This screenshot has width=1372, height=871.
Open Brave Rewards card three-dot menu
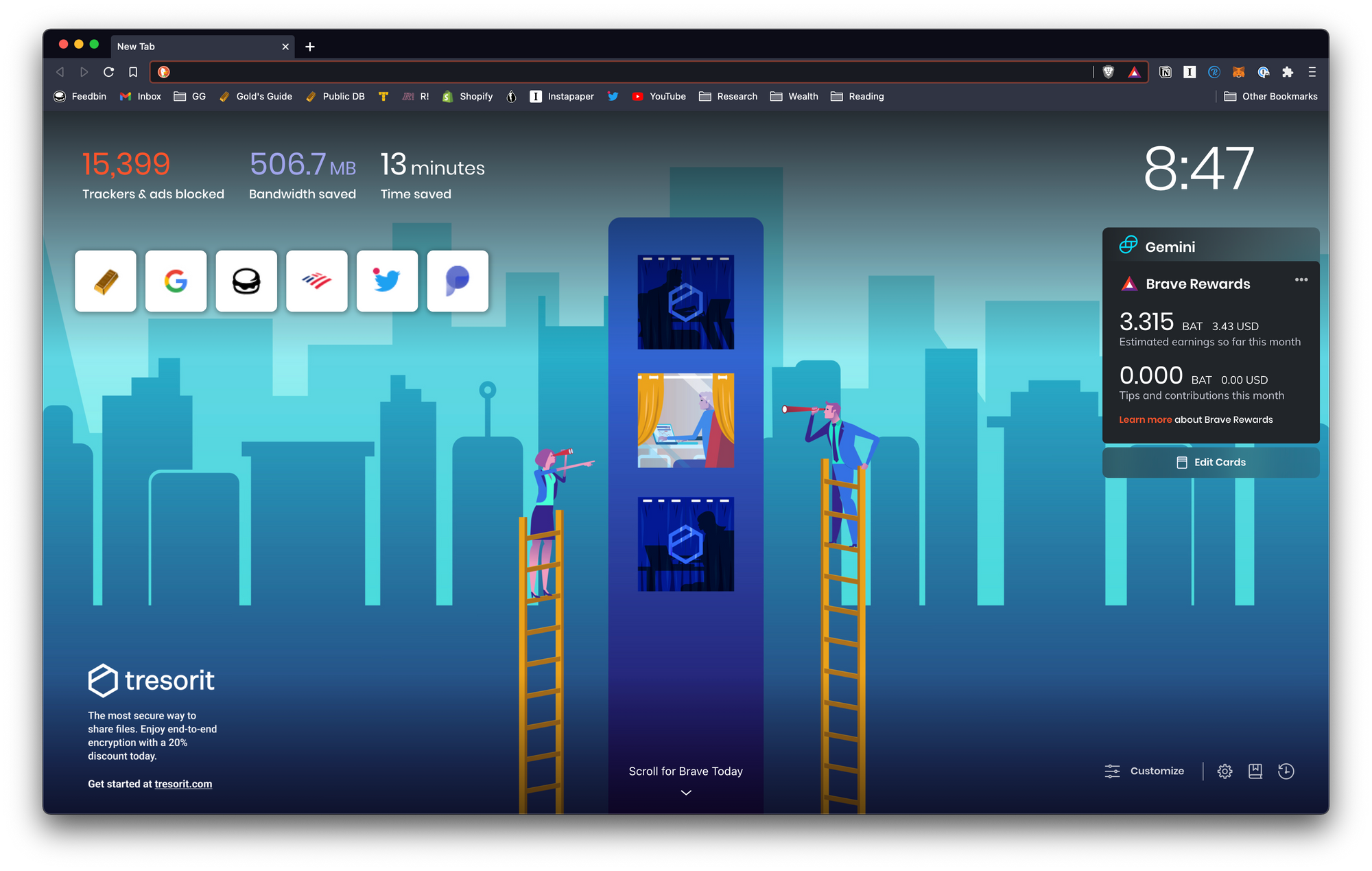point(1301,280)
